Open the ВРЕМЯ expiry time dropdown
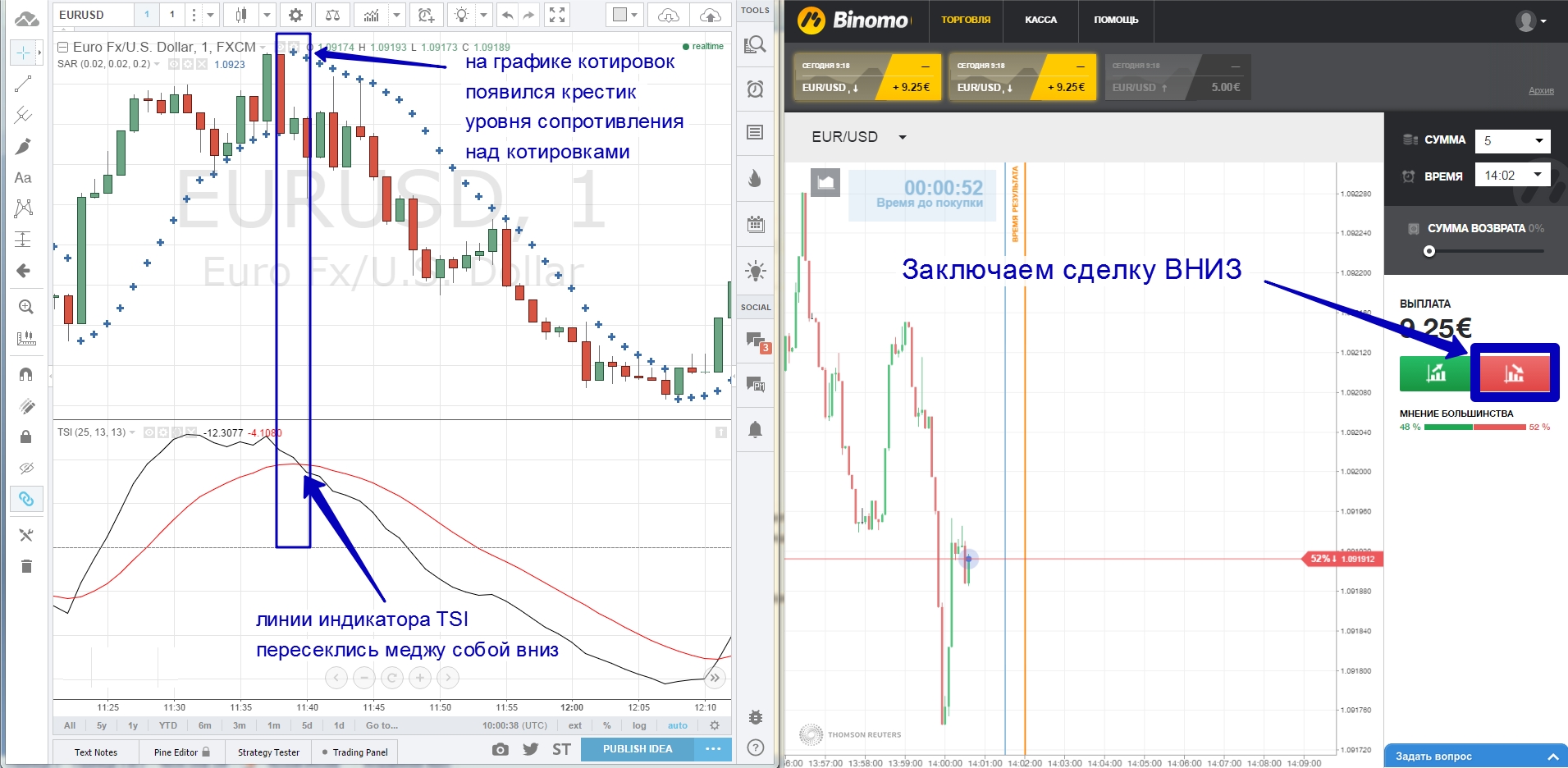 1513,175
